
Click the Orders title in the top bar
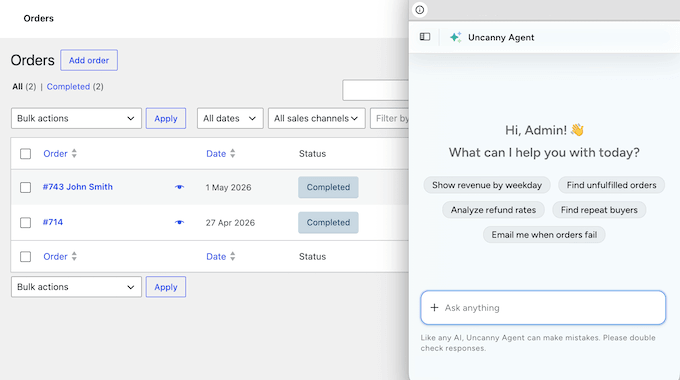pos(39,18)
